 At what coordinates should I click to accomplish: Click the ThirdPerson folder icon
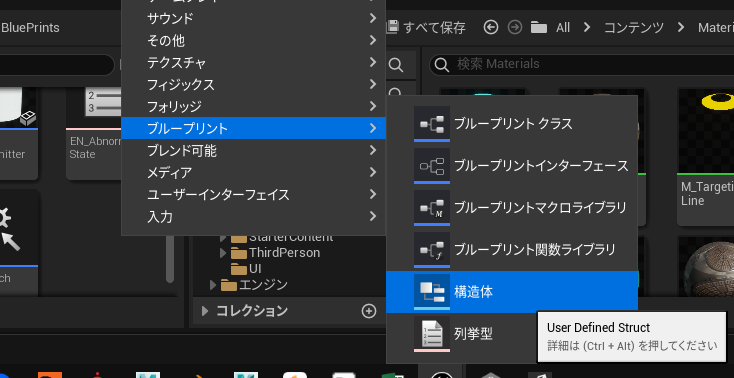pos(239,253)
